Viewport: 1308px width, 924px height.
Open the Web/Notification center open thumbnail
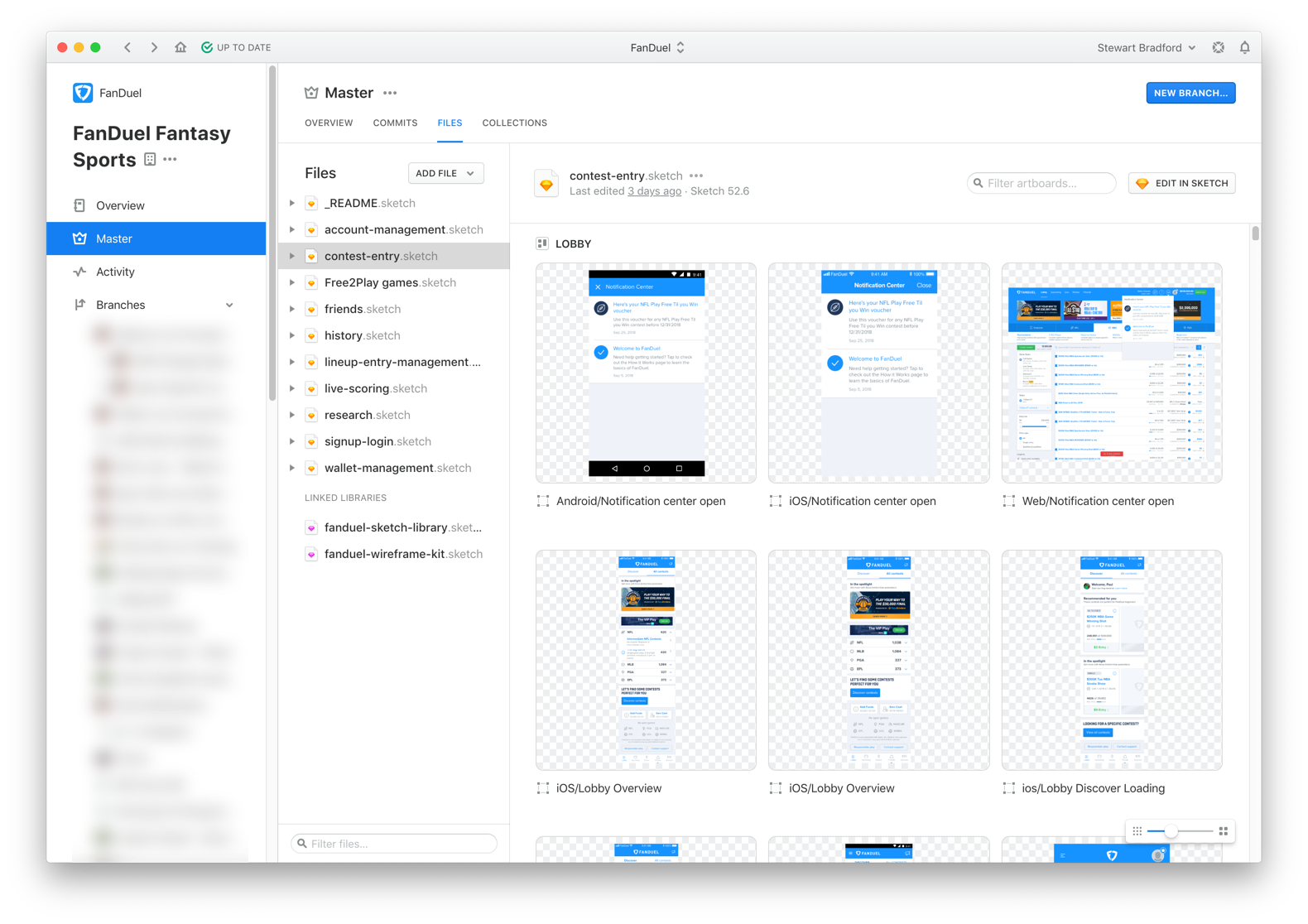pos(1112,373)
